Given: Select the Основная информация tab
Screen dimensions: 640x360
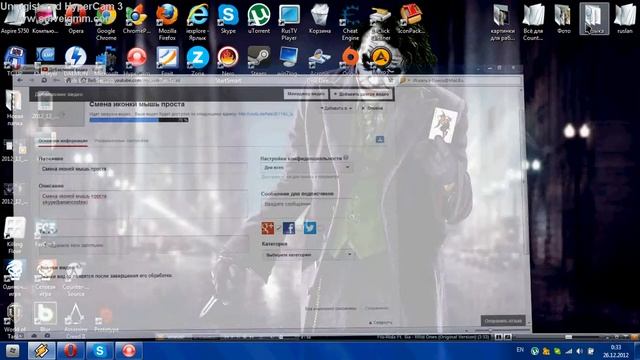Looking at the screenshot, I should (x=63, y=141).
